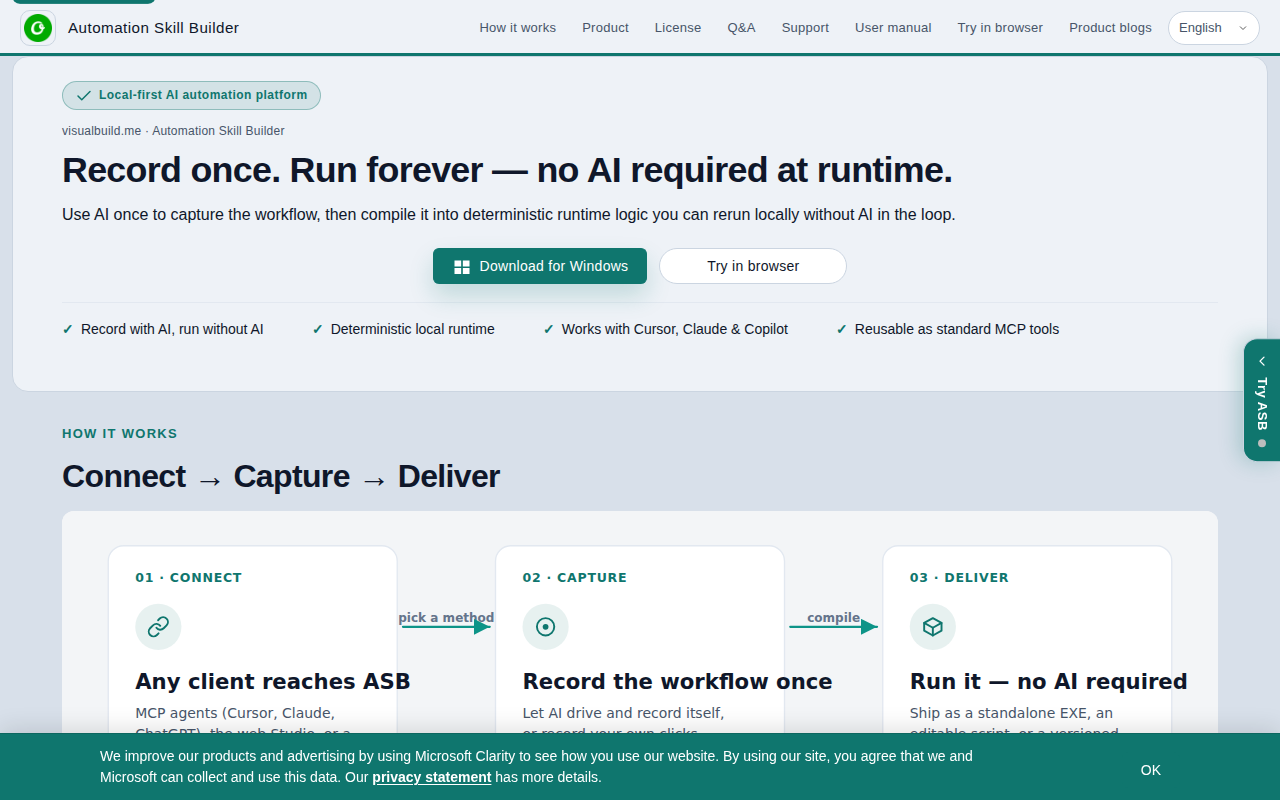The image size is (1280, 800).
Task: Click the checkmark icon in the Local-first badge
Action: click(x=84, y=96)
